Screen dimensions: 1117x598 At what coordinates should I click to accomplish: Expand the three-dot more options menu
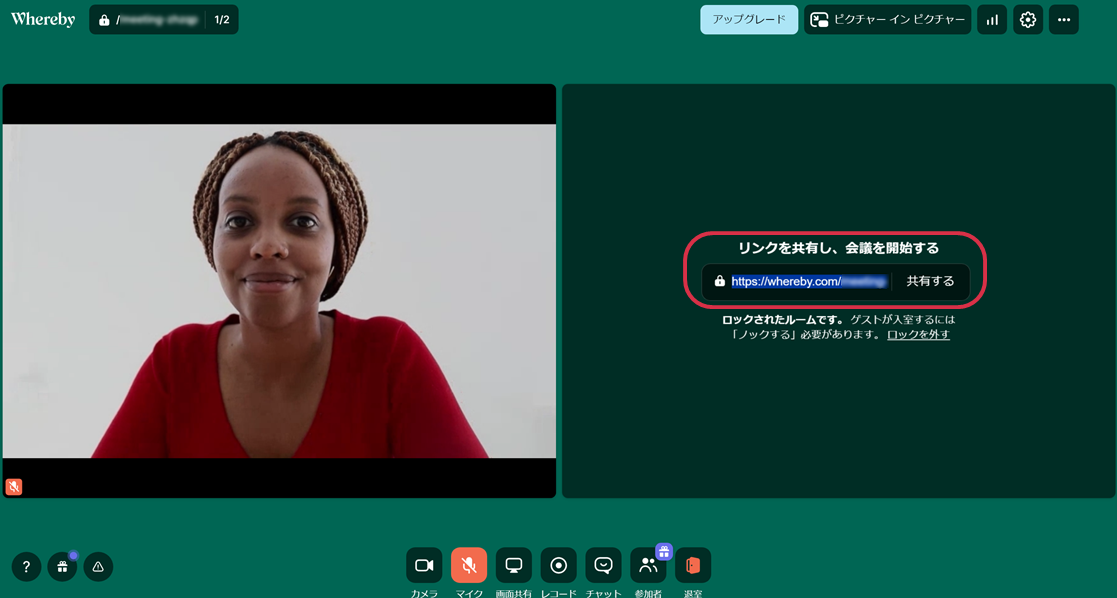(x=1064, y=20)
